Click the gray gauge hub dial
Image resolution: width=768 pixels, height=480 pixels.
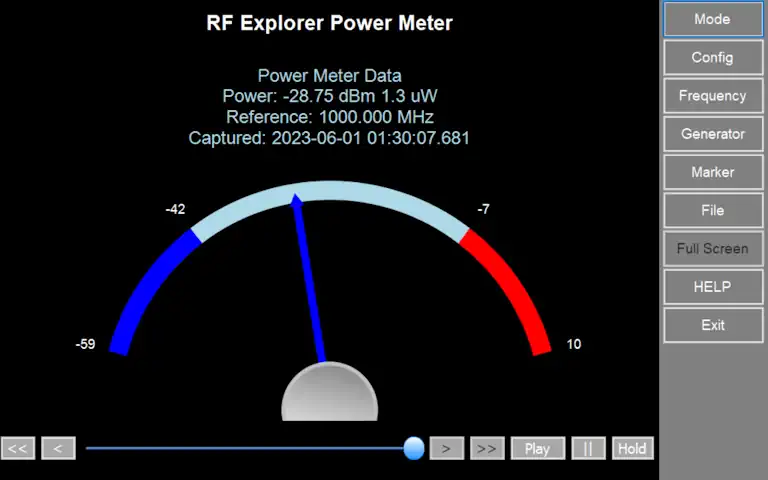(x=330, y=395)
